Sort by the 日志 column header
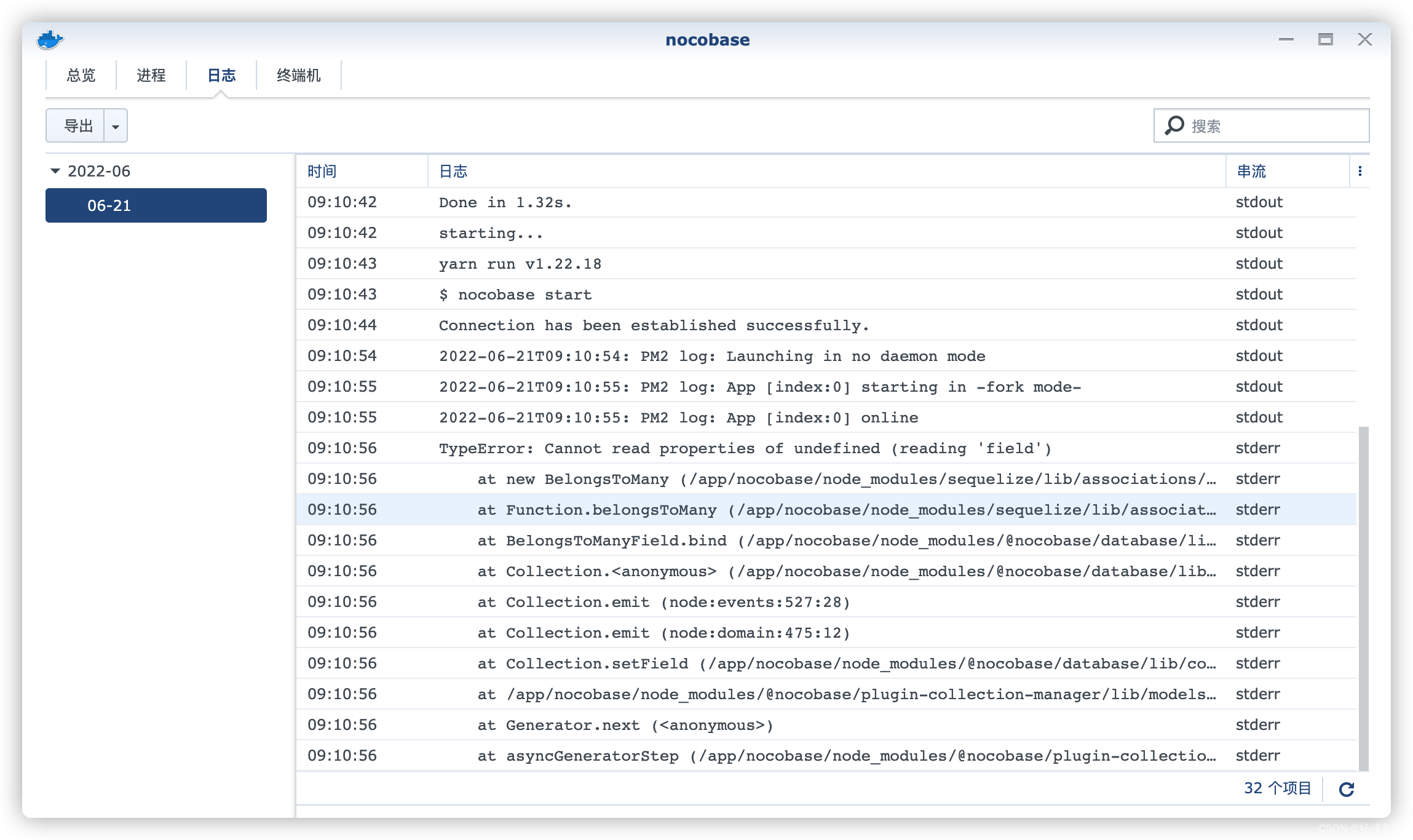Screen dimensions: 1413x840 826,171
